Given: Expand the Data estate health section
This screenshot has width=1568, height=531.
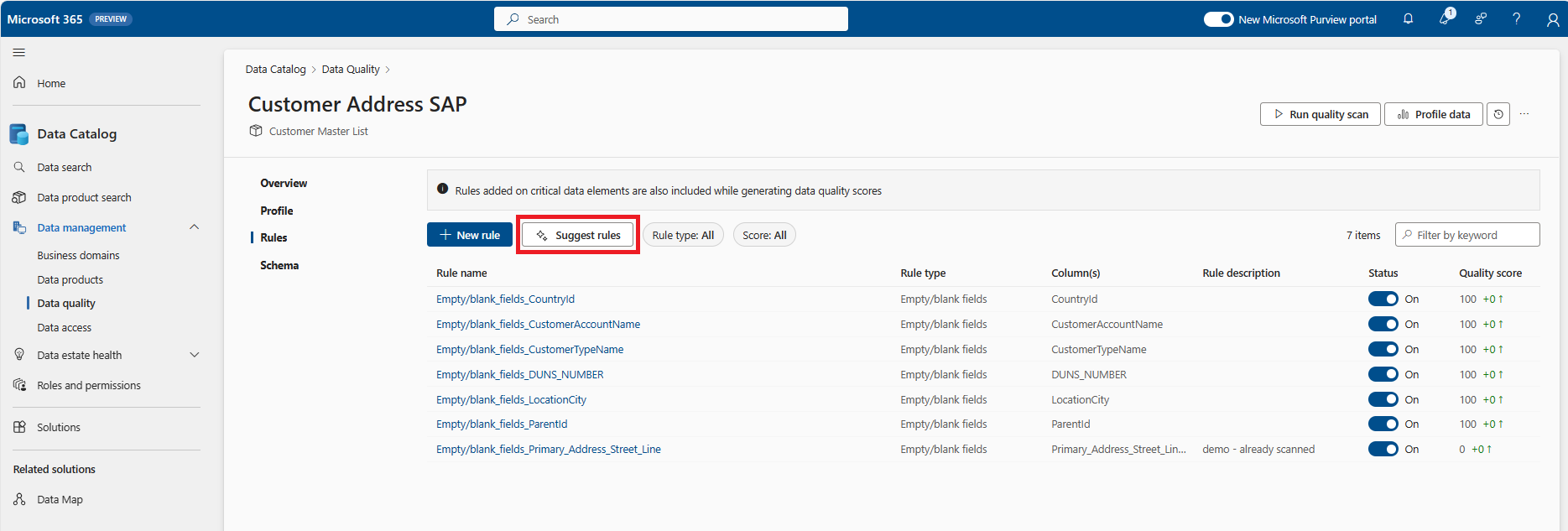Looking at the screenshot, I should (x=195, y=355).
